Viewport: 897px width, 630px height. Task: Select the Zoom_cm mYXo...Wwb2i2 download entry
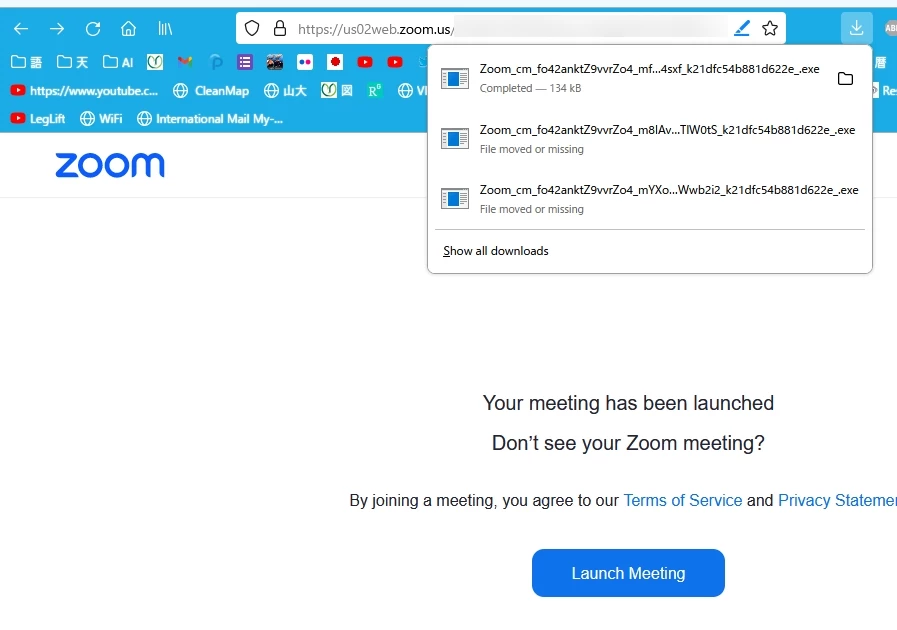click(649, 199)
